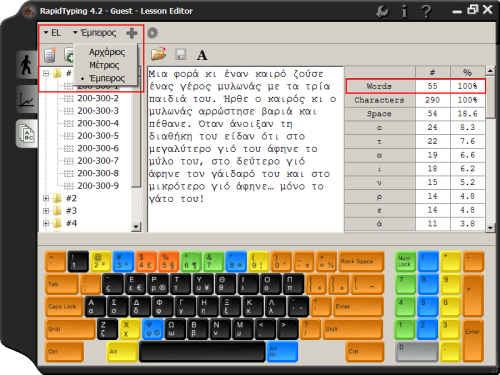Open statistics chart sidebar icon
This screenshot has height=375, width=500.
[27, 99]
